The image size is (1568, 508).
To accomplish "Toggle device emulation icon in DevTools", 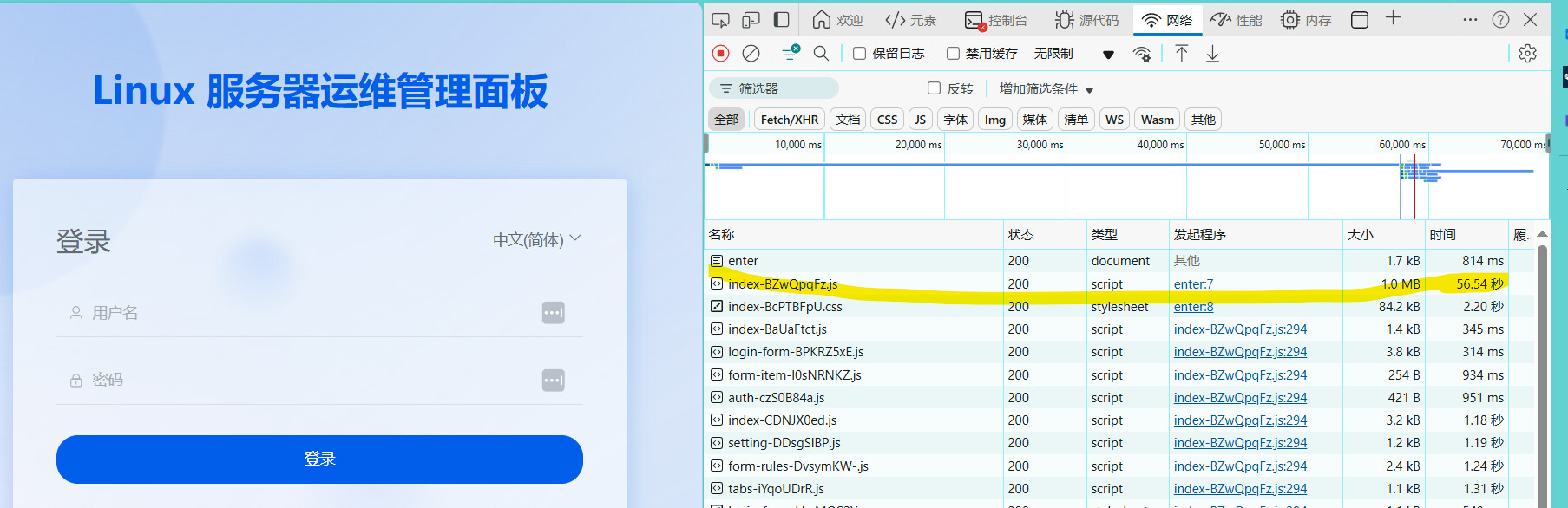I will (x=751, y=20).
